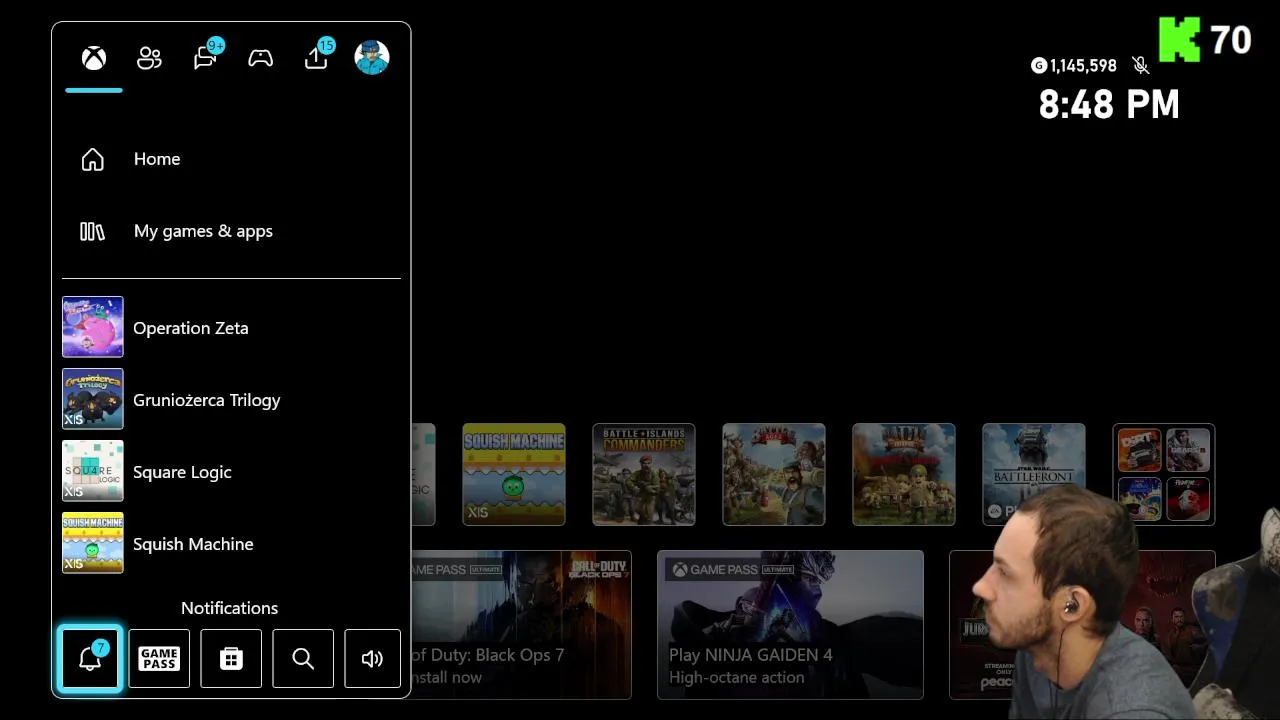This screenshot has height=720, width=1280.
Task: Open the People tab in the guide
Action: [x=149, y=58]
